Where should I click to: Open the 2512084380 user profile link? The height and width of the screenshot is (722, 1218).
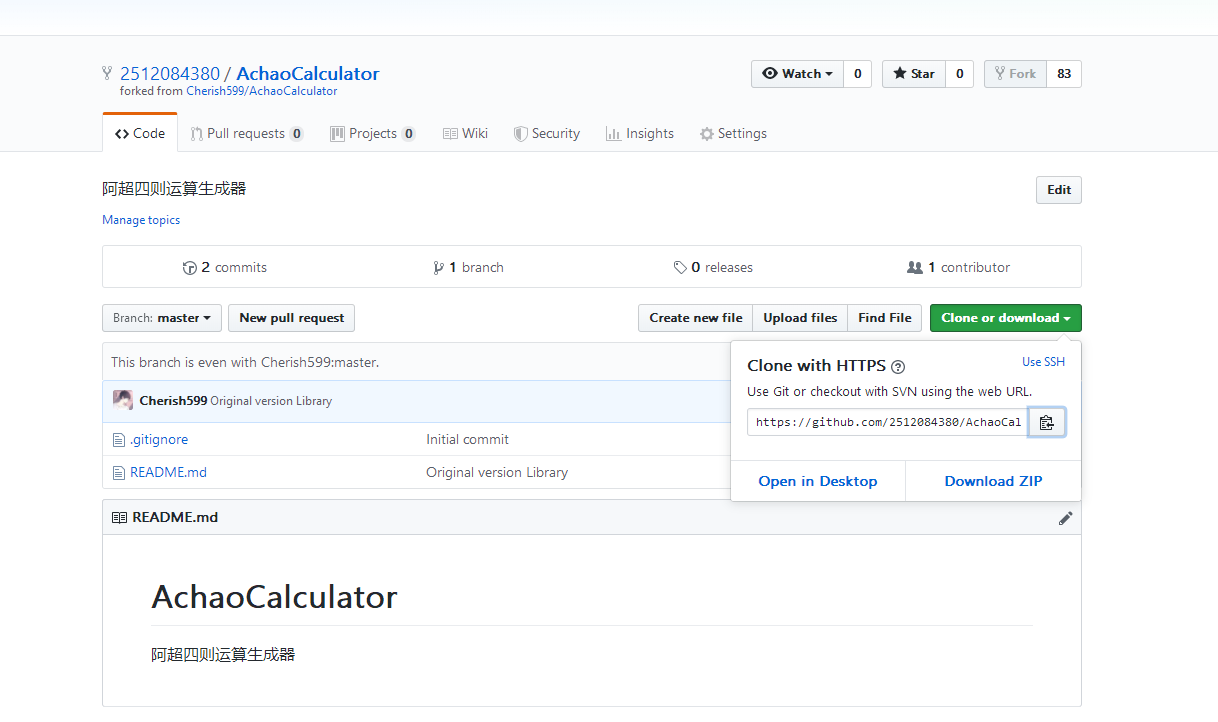pos(170,74)
